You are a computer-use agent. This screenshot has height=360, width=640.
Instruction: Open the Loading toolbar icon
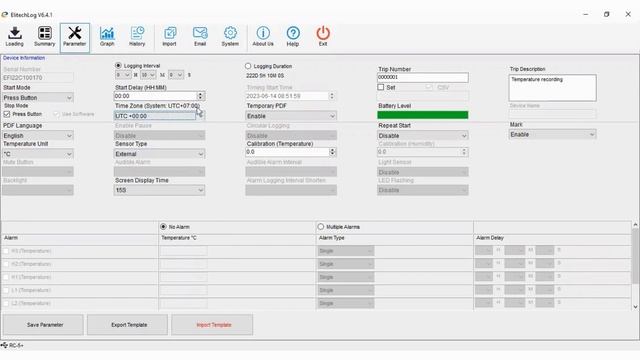[15, 37]
